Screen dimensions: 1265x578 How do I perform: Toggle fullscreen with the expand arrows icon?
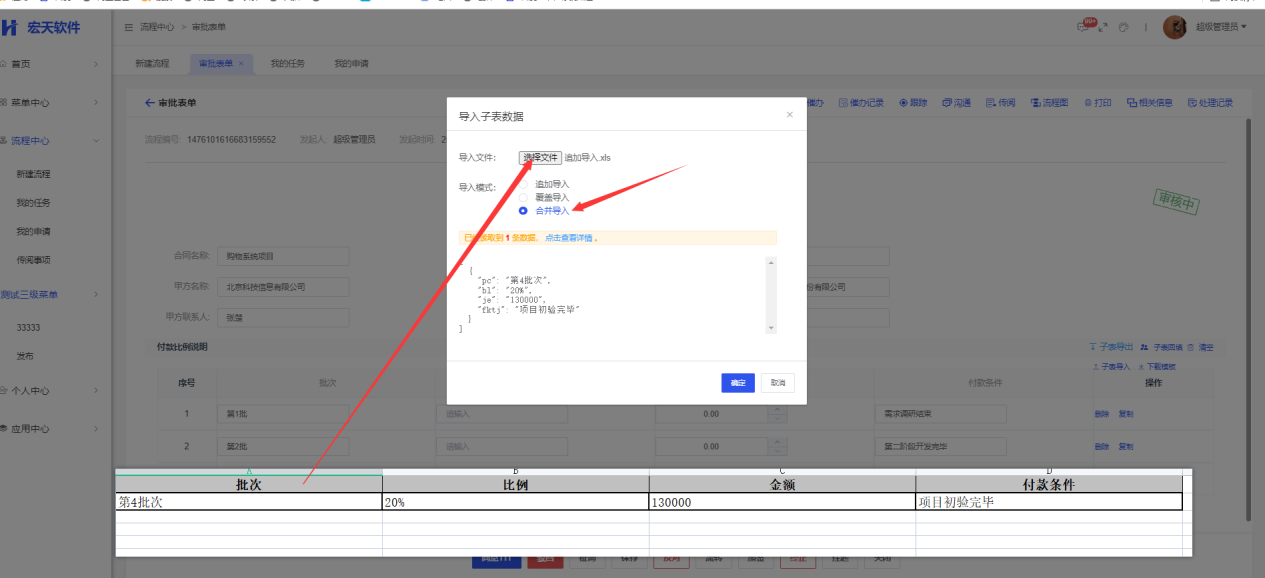[x=1103, y=27]
